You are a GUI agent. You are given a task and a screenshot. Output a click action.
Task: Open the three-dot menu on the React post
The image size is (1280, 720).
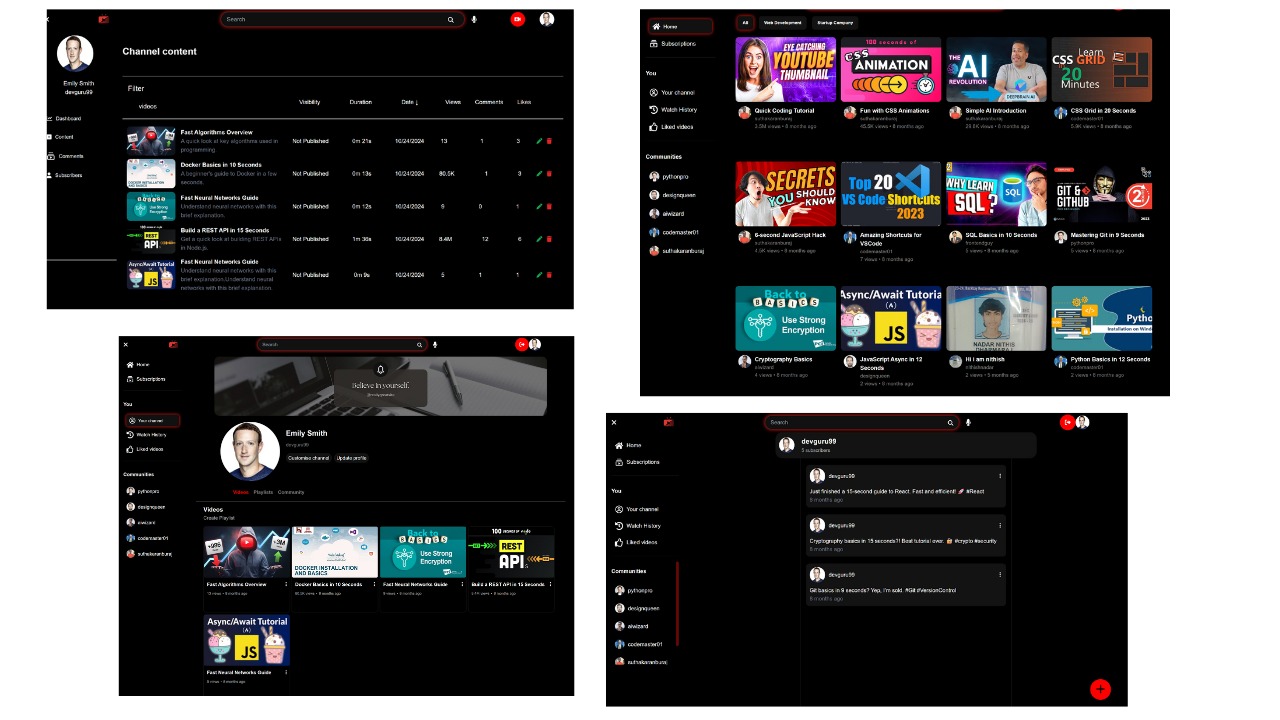coord(1000,475)
